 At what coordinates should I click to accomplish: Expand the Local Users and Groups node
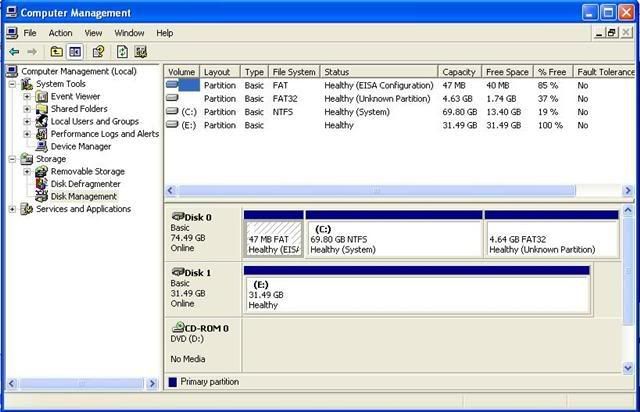tap(28, 122)
